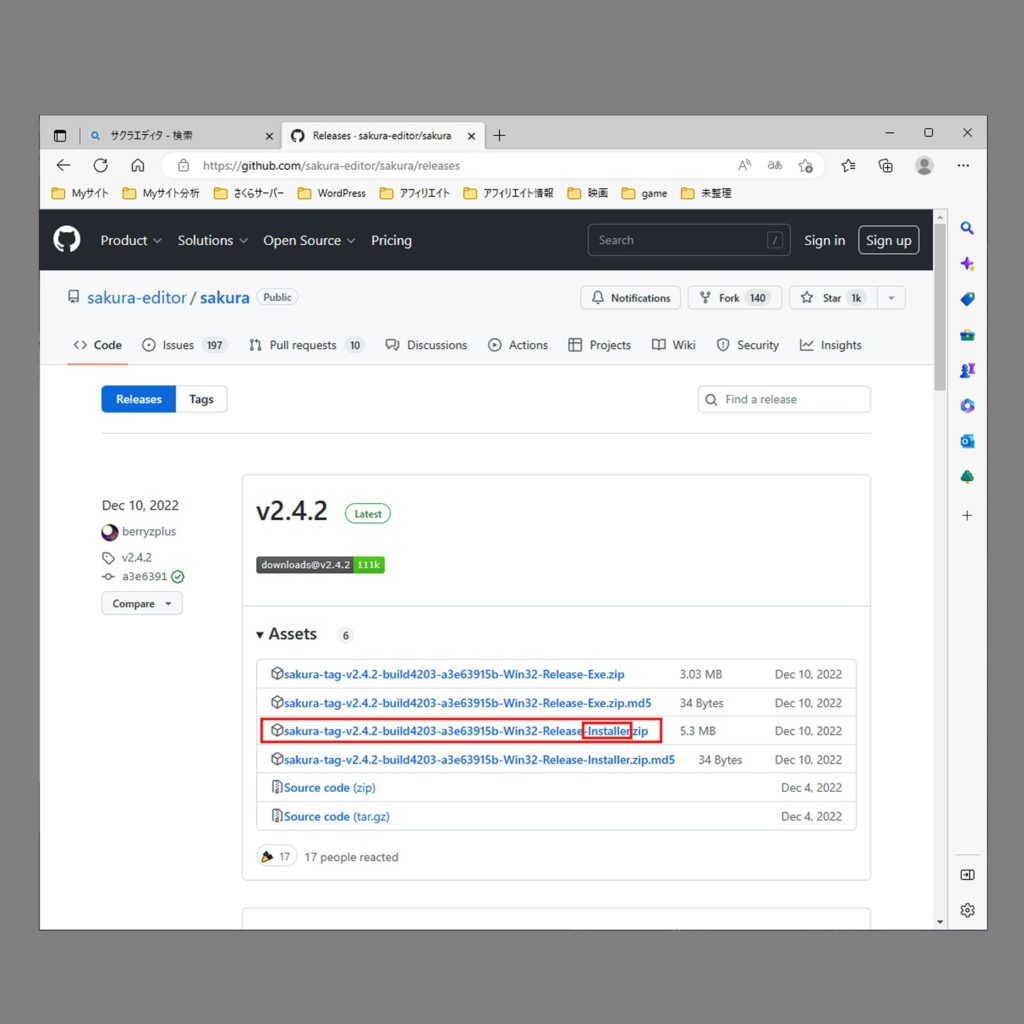This screenshot has width=1024, height=1024.
Task: Click the Notifications button
Action: 630,298
